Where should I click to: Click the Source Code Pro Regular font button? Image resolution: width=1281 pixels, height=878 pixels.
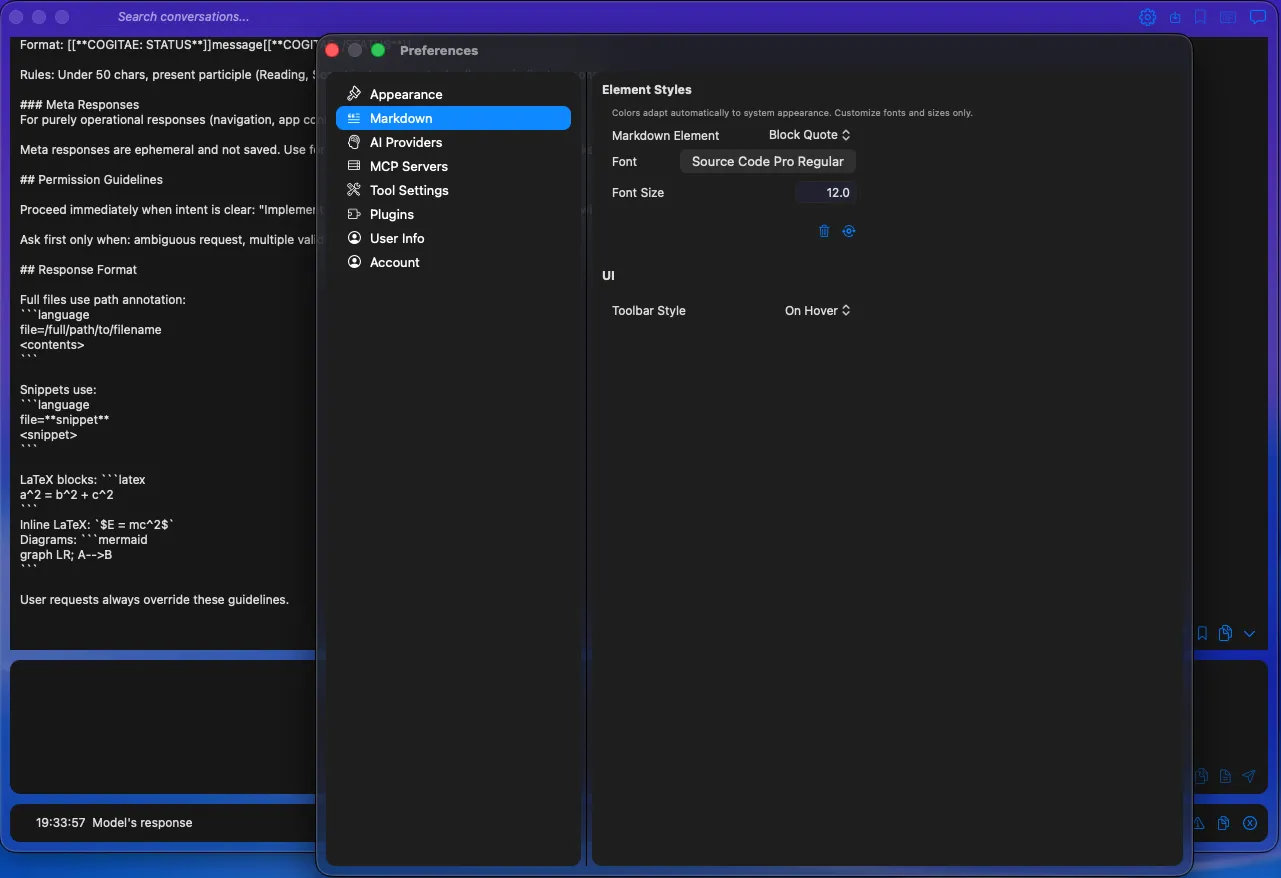tap(767, 160)
